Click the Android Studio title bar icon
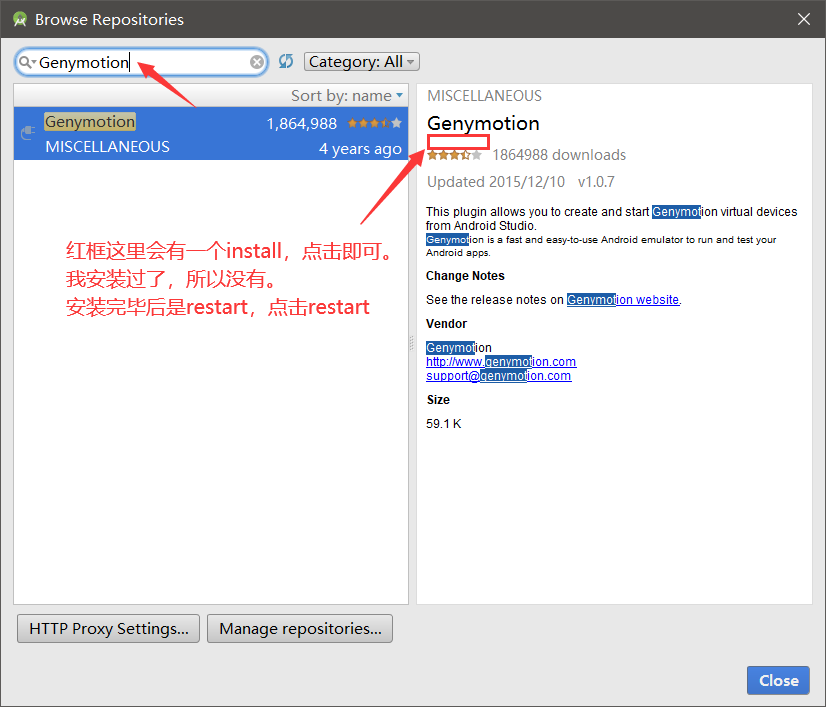 [20, 19]
